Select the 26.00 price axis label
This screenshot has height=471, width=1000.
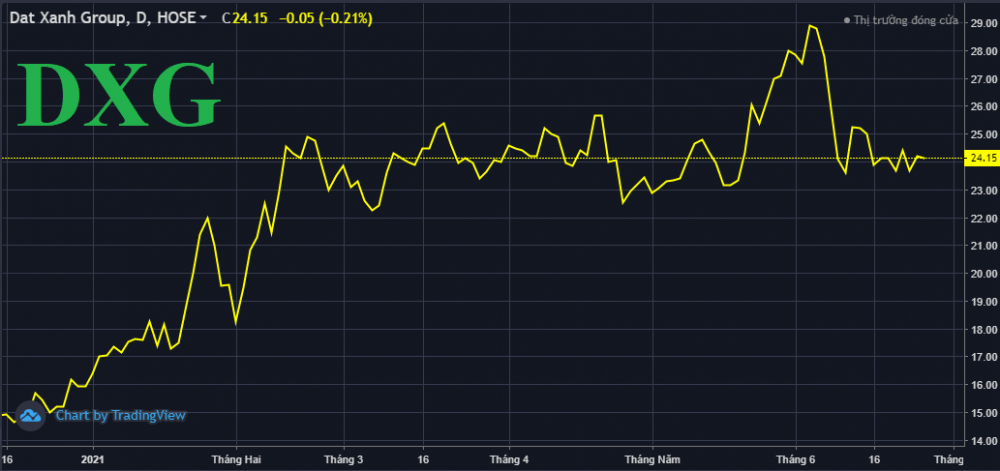tap(982, 107)
